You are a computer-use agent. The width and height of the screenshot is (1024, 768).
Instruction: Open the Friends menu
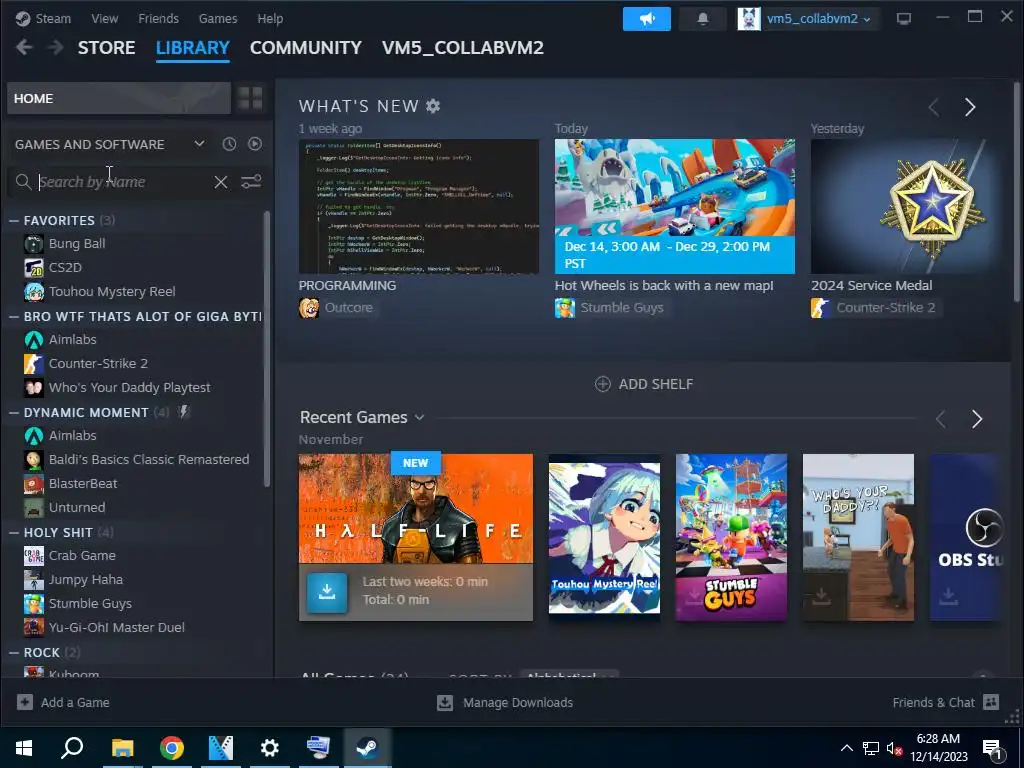coord(158,18)
